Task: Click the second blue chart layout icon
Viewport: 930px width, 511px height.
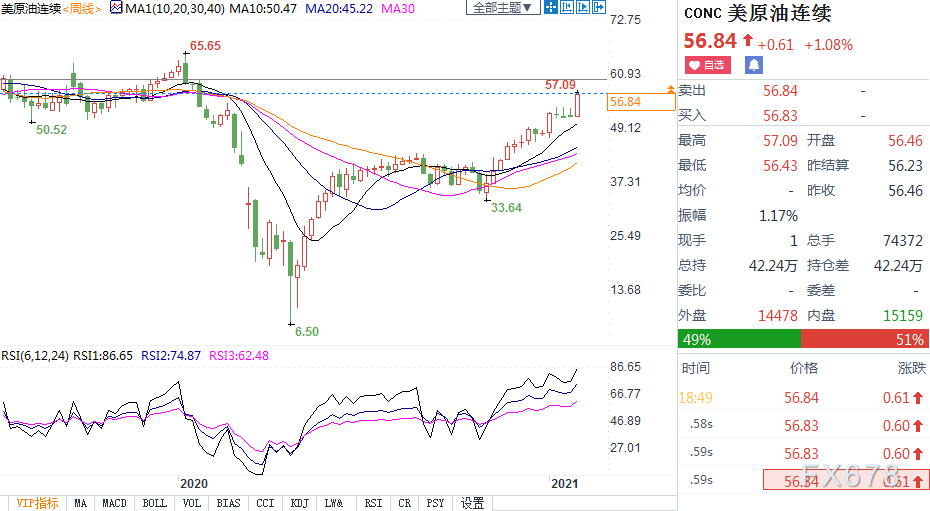Action: pyautogui.click(x=566, y=8)
